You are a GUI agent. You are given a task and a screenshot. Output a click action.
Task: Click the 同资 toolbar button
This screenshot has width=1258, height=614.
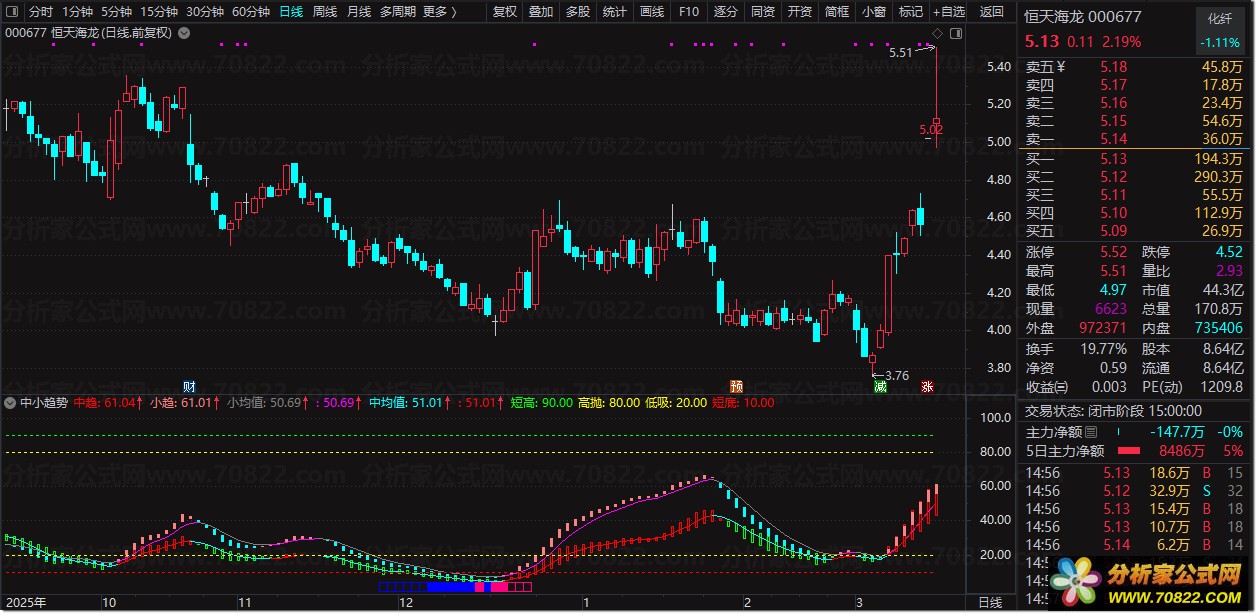pyautogui.click(x=763, y=12)
